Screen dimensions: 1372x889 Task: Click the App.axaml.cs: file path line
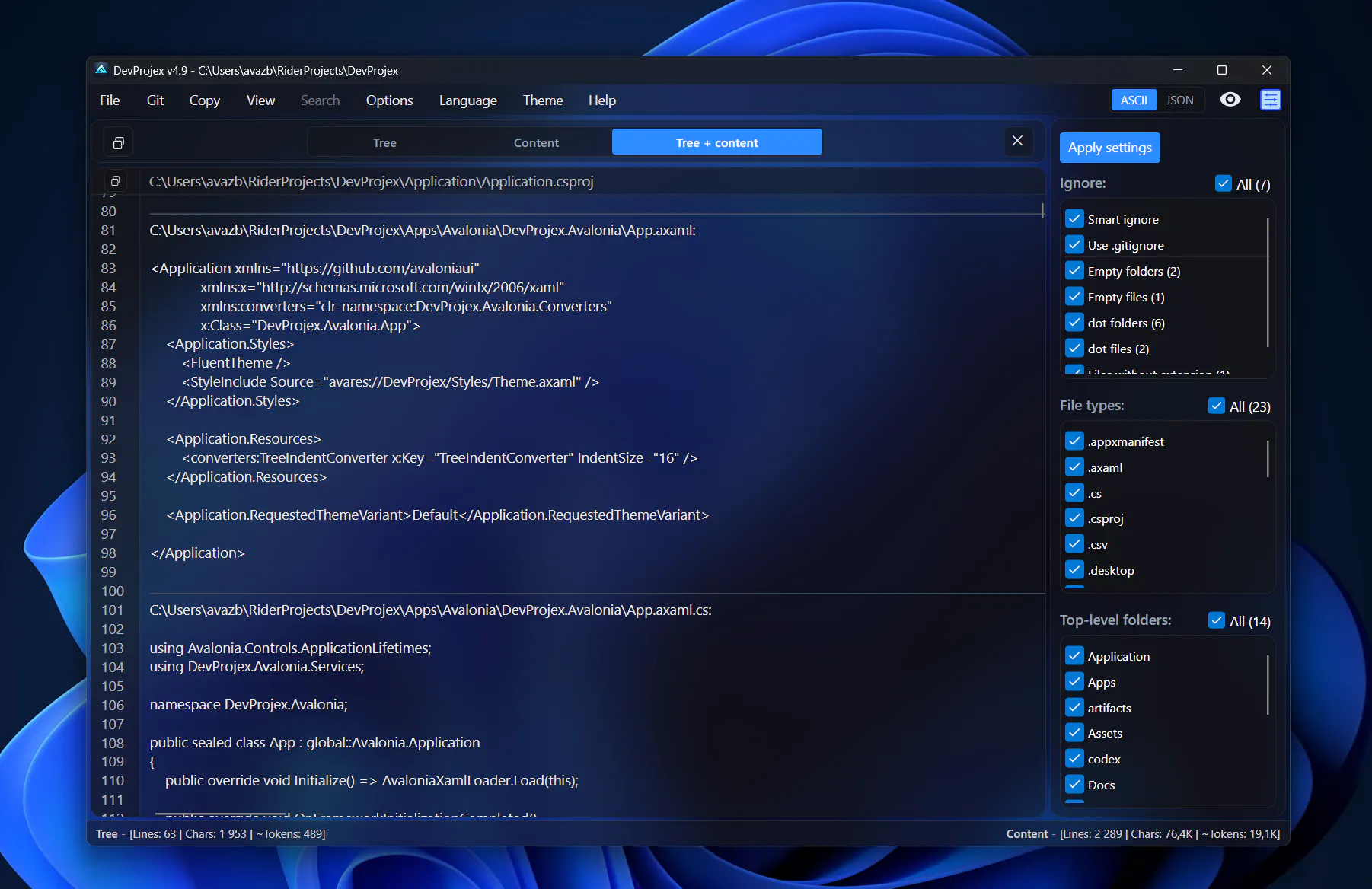coord(430,610)
